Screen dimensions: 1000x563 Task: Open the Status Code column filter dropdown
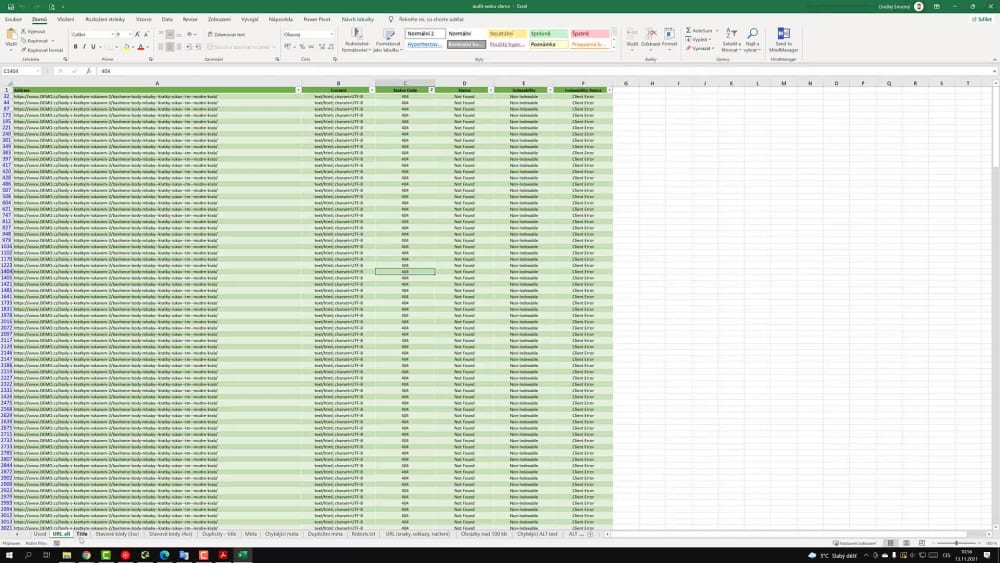[432, 91]
